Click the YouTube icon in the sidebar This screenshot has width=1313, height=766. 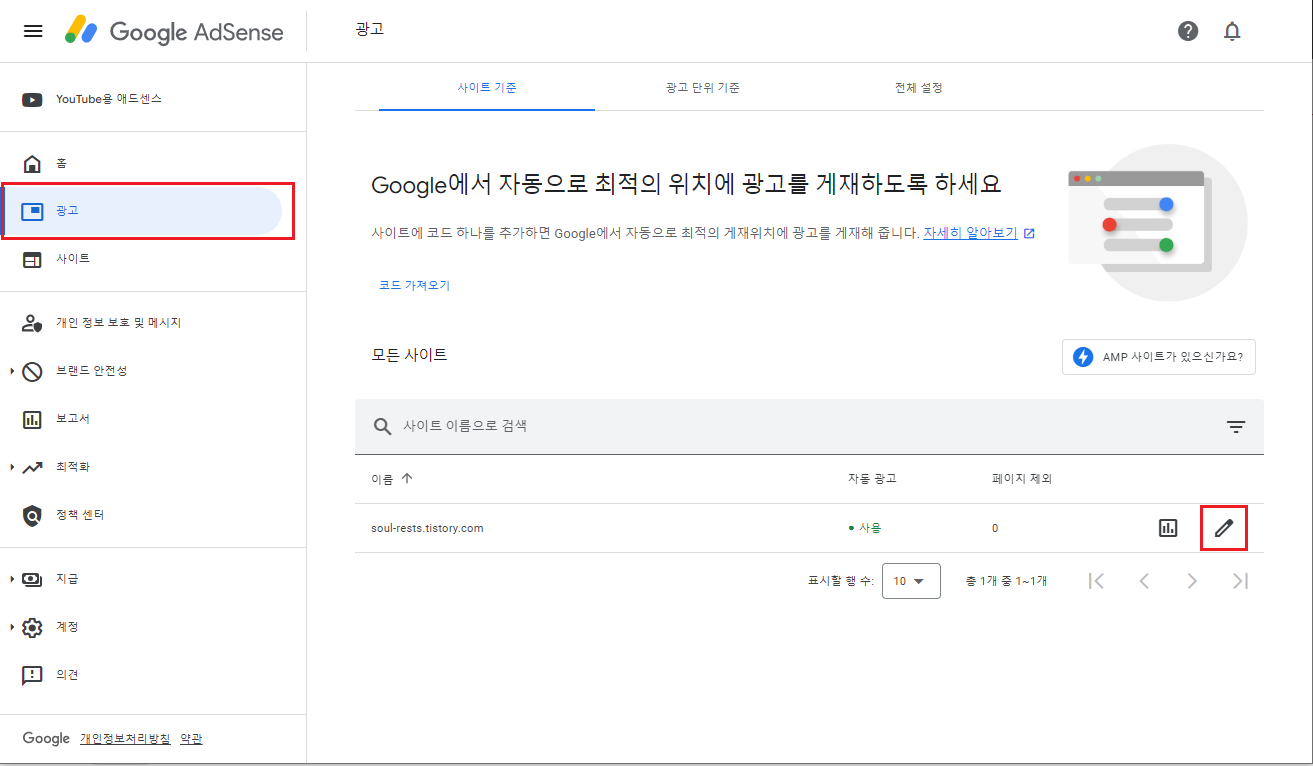tap(33, 99)
